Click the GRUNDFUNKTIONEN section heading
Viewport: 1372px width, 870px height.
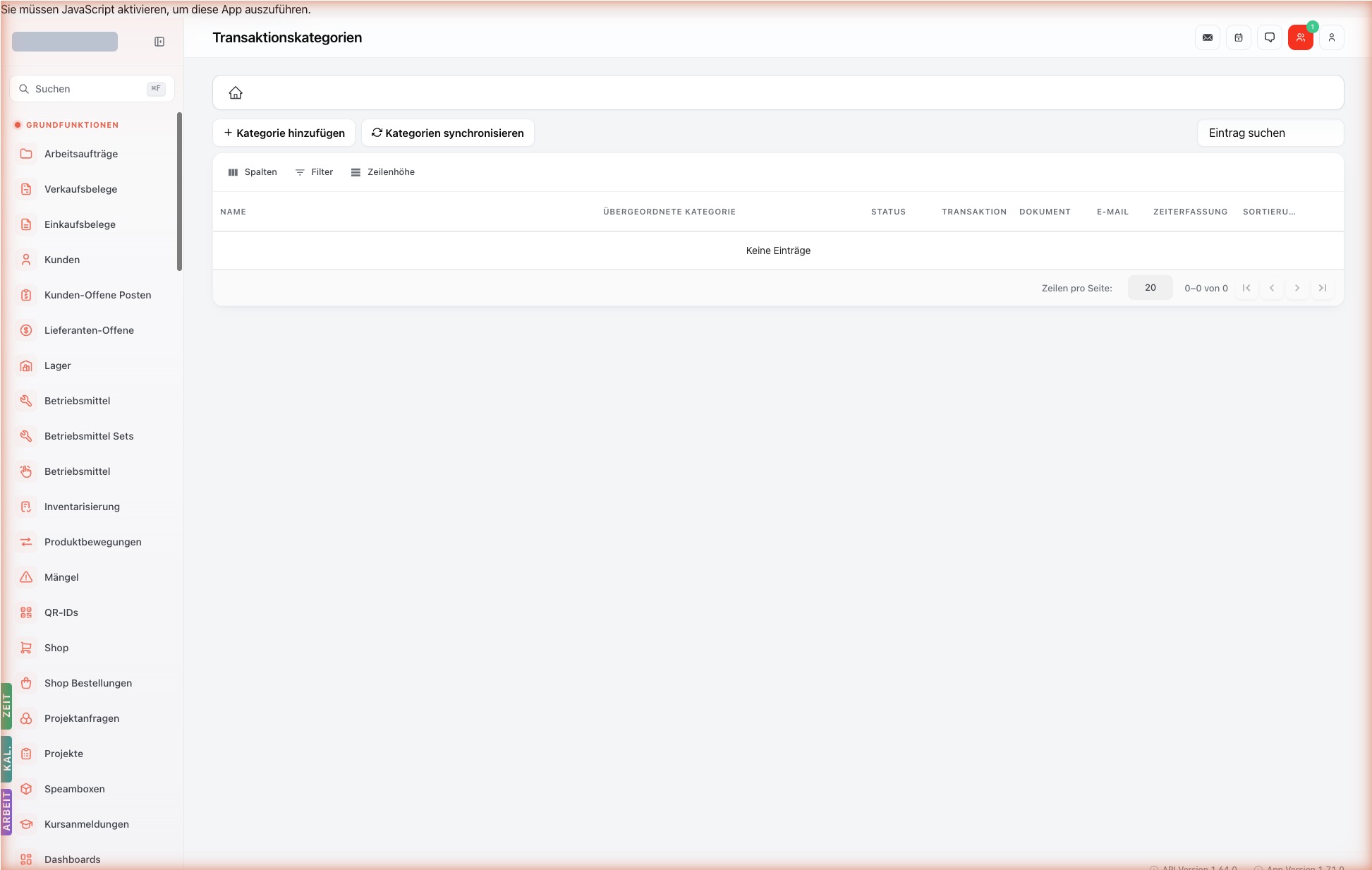pyautogui.click(x=72, y=125)
